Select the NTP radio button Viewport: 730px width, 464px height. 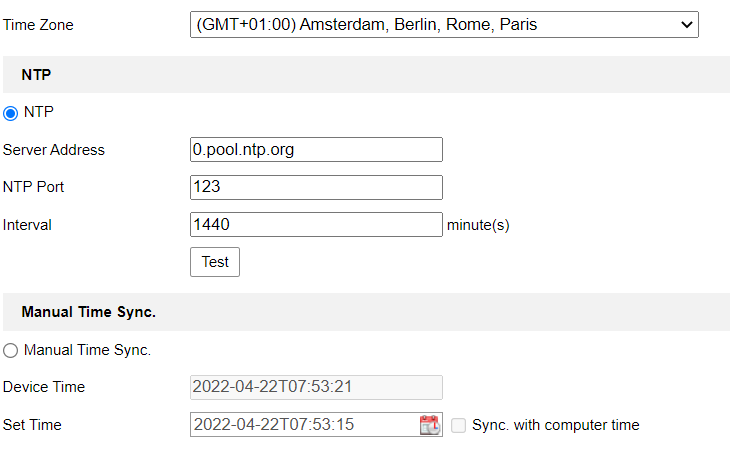pos(11,113)
